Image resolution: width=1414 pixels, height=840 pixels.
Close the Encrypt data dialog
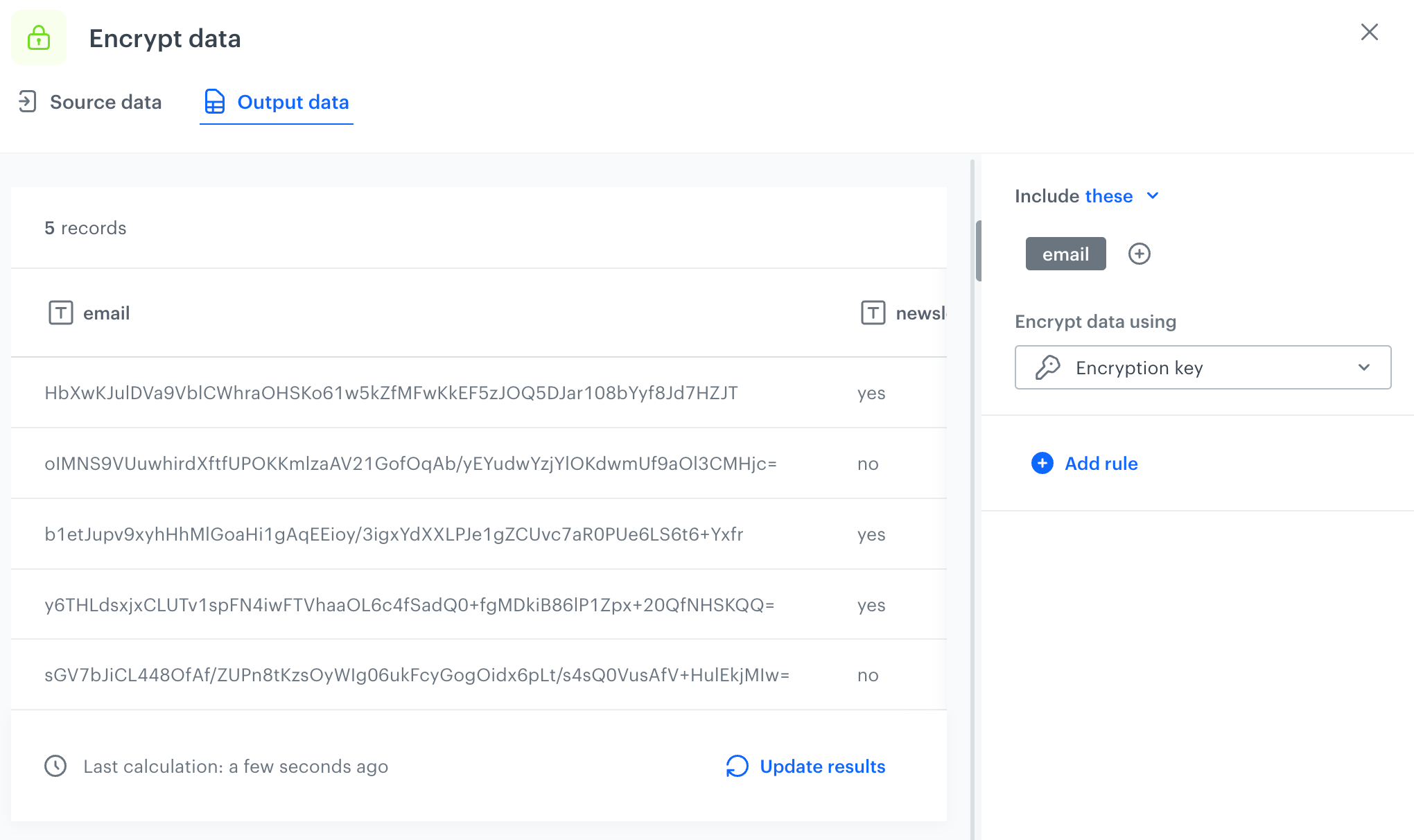point(1369,32)
